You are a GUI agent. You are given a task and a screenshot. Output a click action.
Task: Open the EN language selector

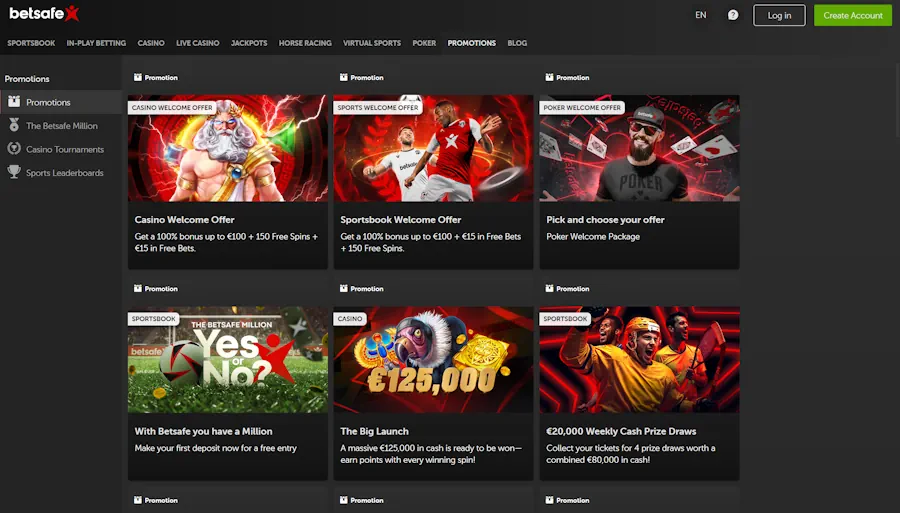point(701,15)
